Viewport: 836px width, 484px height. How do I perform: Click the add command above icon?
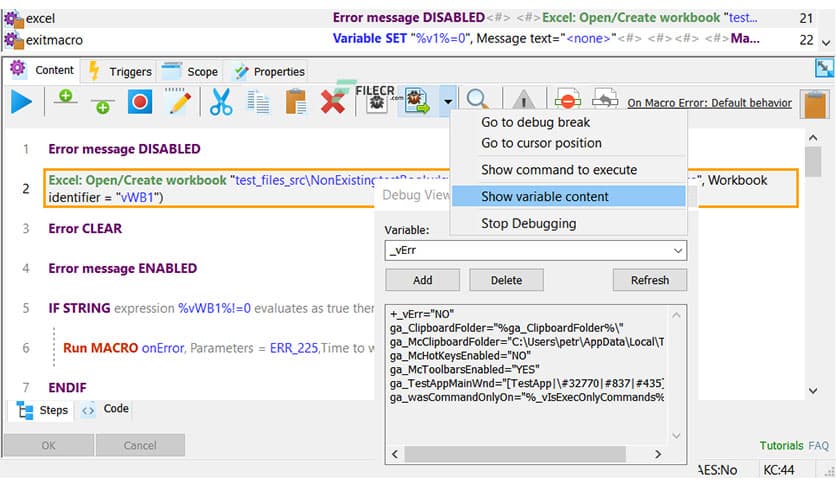tap(66, 98)
